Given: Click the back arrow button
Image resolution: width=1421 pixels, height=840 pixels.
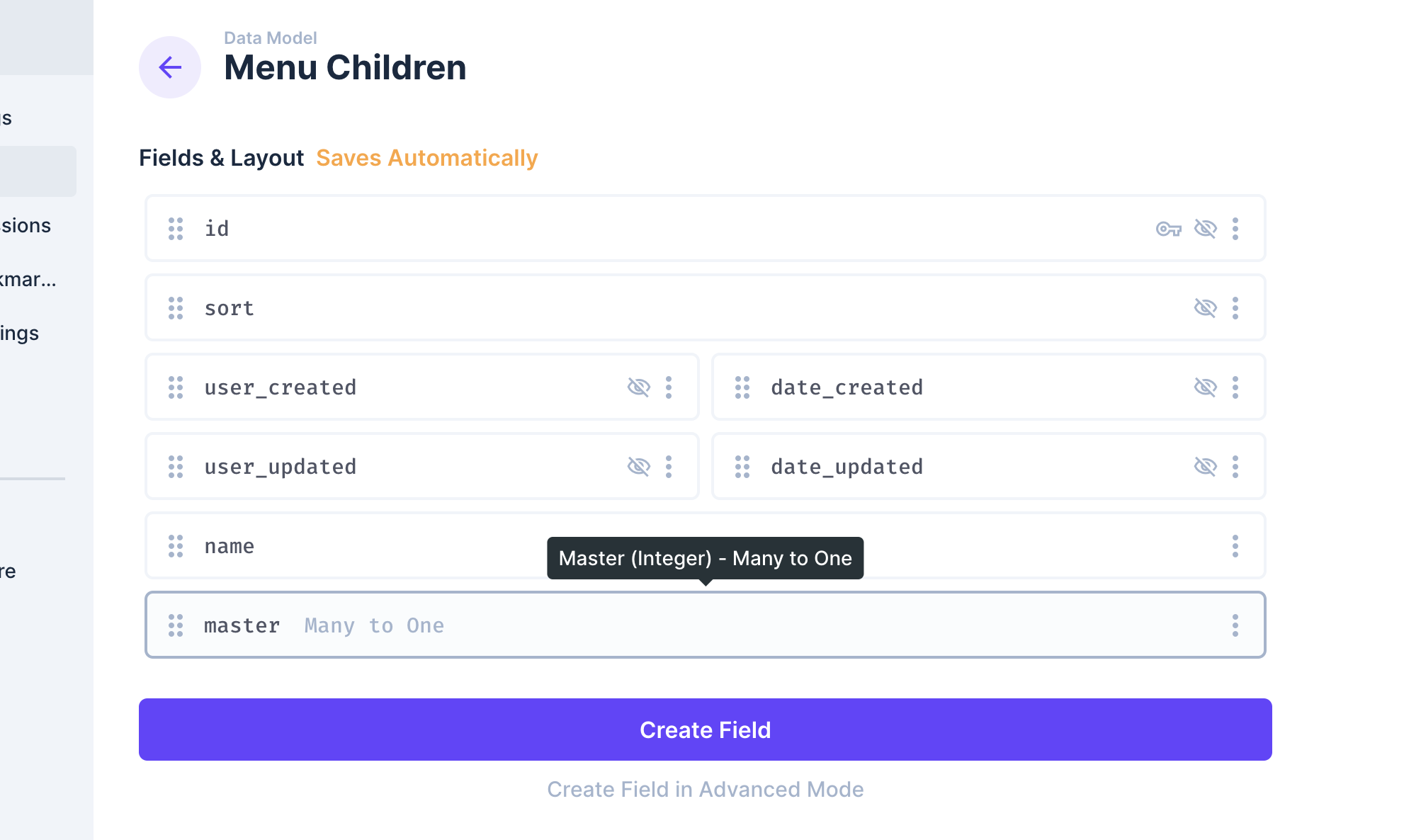Looking at the screenshot, I should (x=170, y=67).
